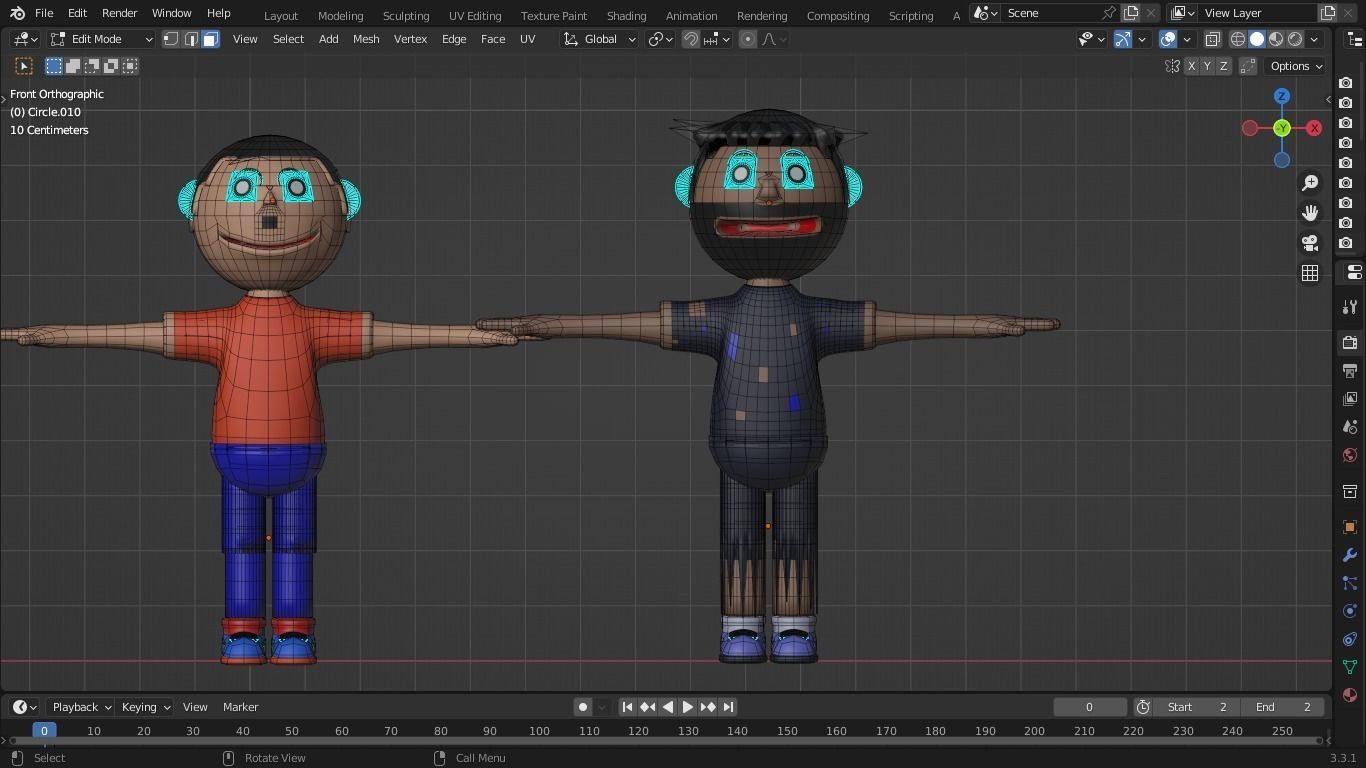Click the red X axis gizmo handle
Viewport: 1366px width, 768px height.
pyautogui.click(x=1314, y=128)
